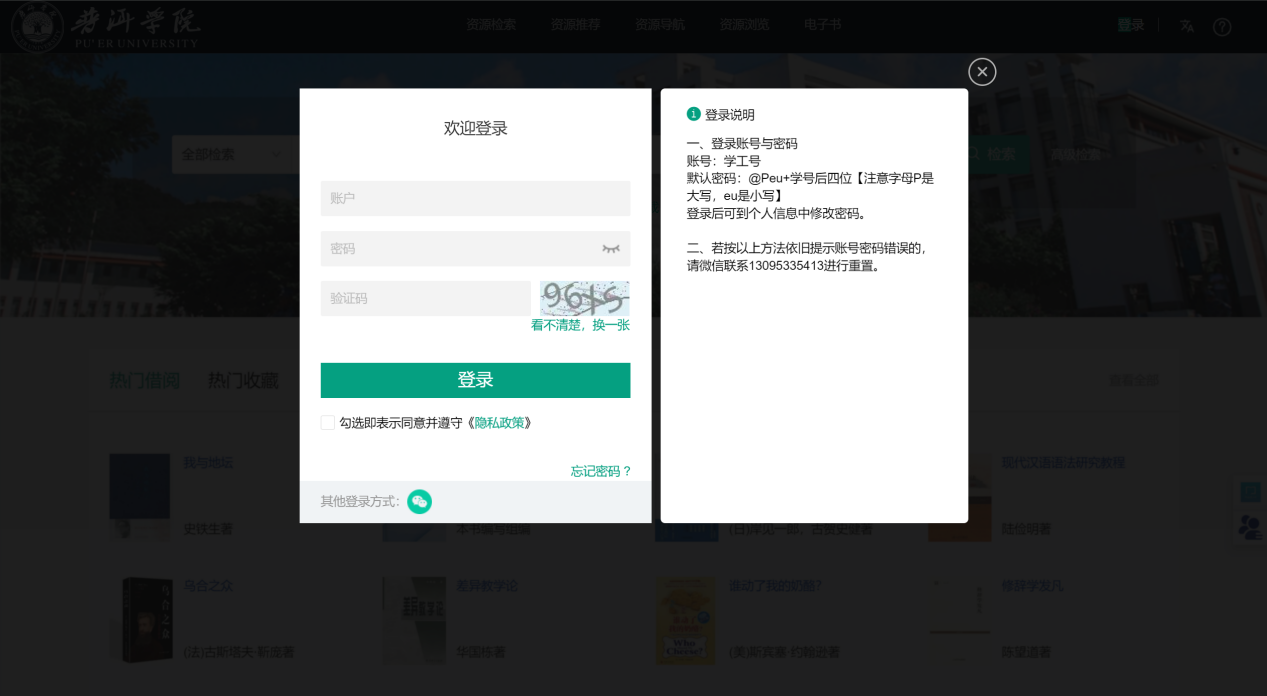Image resolution: width=1267 pixels, height=696 pixels.
Task: Click 搜索全部 link in hot books section
Action: (x=1134, y=381)
